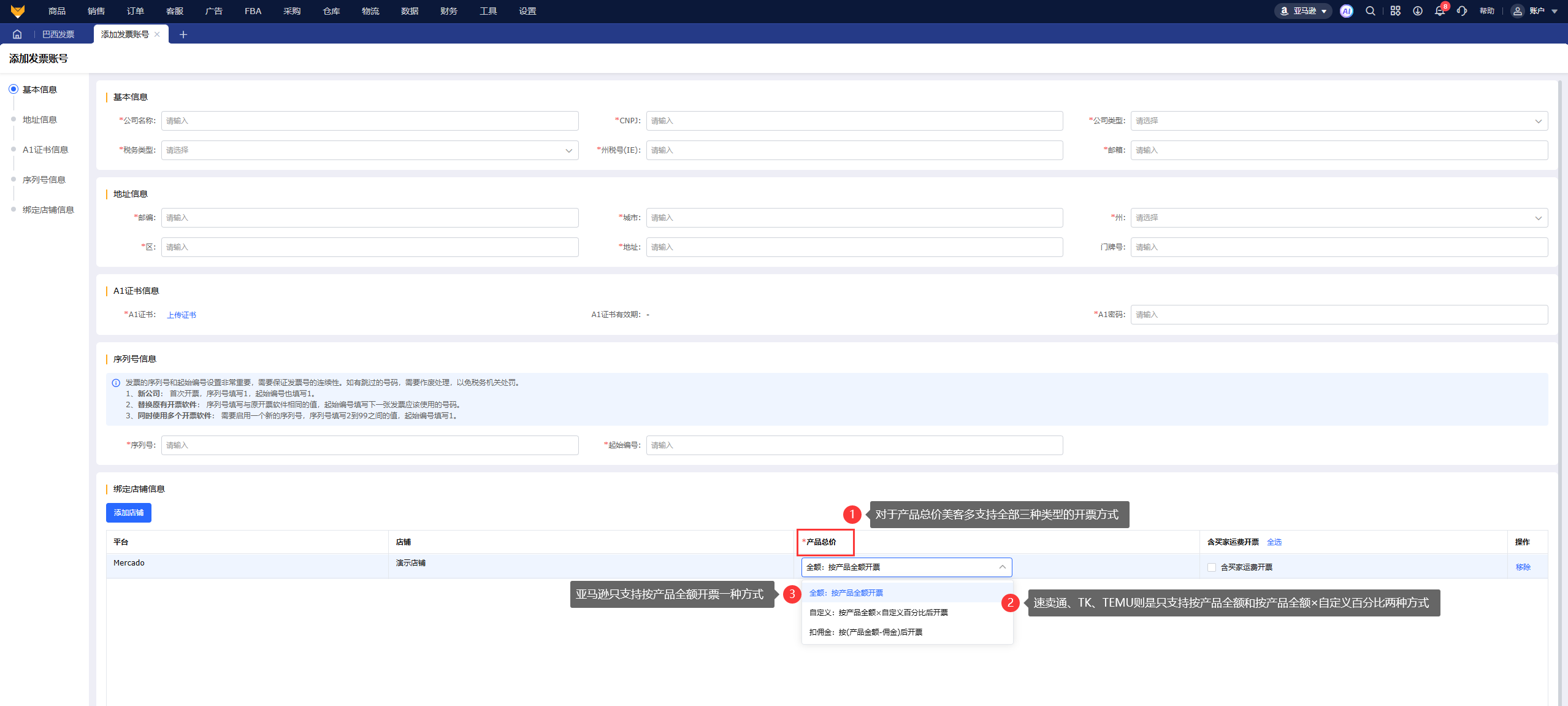Open the 亚马逊 platform switcher dropdown
This screenshot has height=706, width=1568.
1303,11
